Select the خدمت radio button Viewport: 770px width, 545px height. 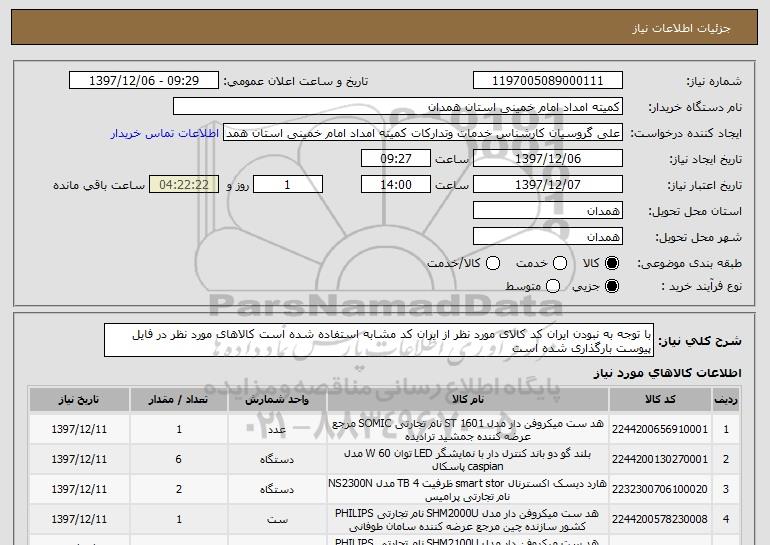(560, 263)
